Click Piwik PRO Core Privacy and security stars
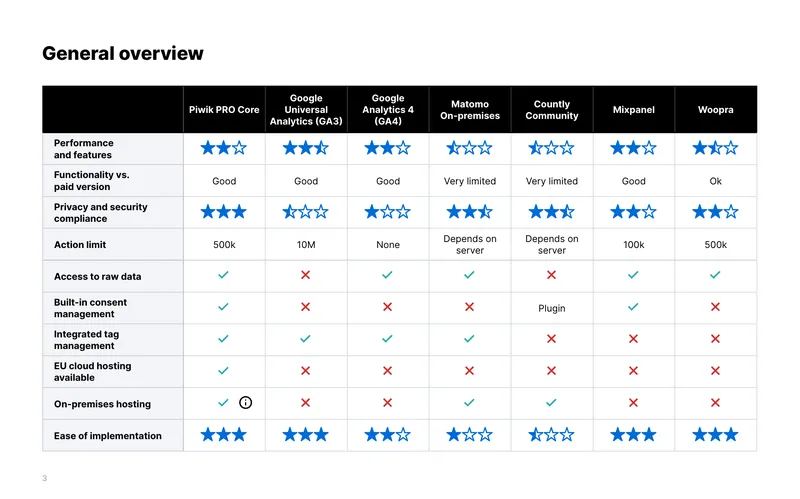800x499 pixels. (x=223, y=212)
